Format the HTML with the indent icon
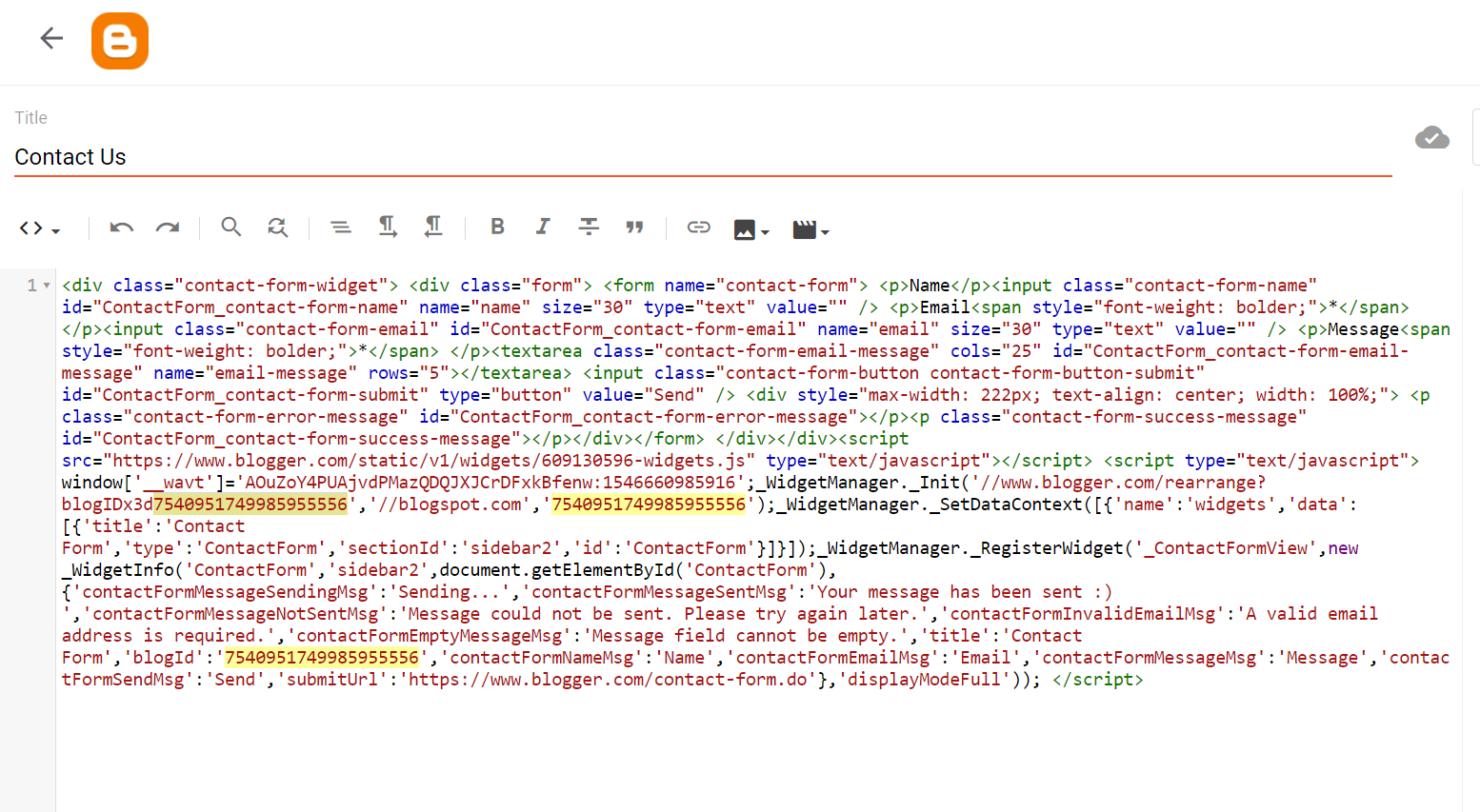Screen dimensions: 1480x812 pyautogui.click(x=340, y=227)
